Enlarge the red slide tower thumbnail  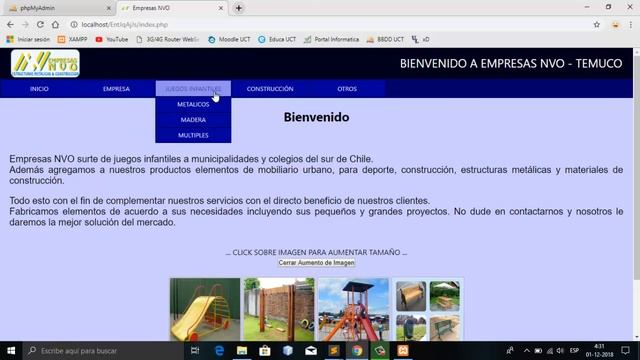tap(353, 309)
